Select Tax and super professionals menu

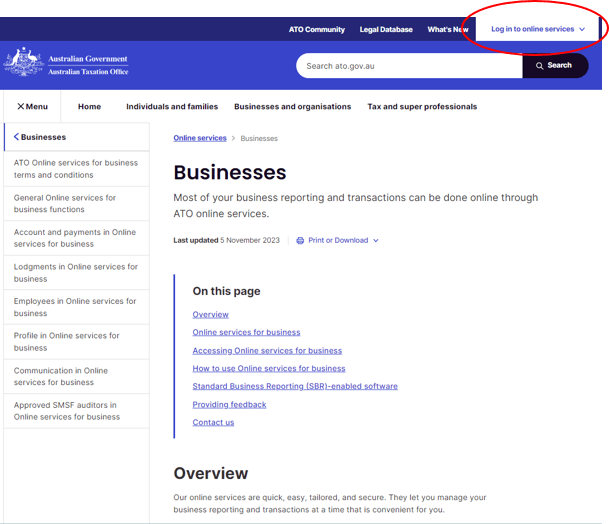coord(422,107)
